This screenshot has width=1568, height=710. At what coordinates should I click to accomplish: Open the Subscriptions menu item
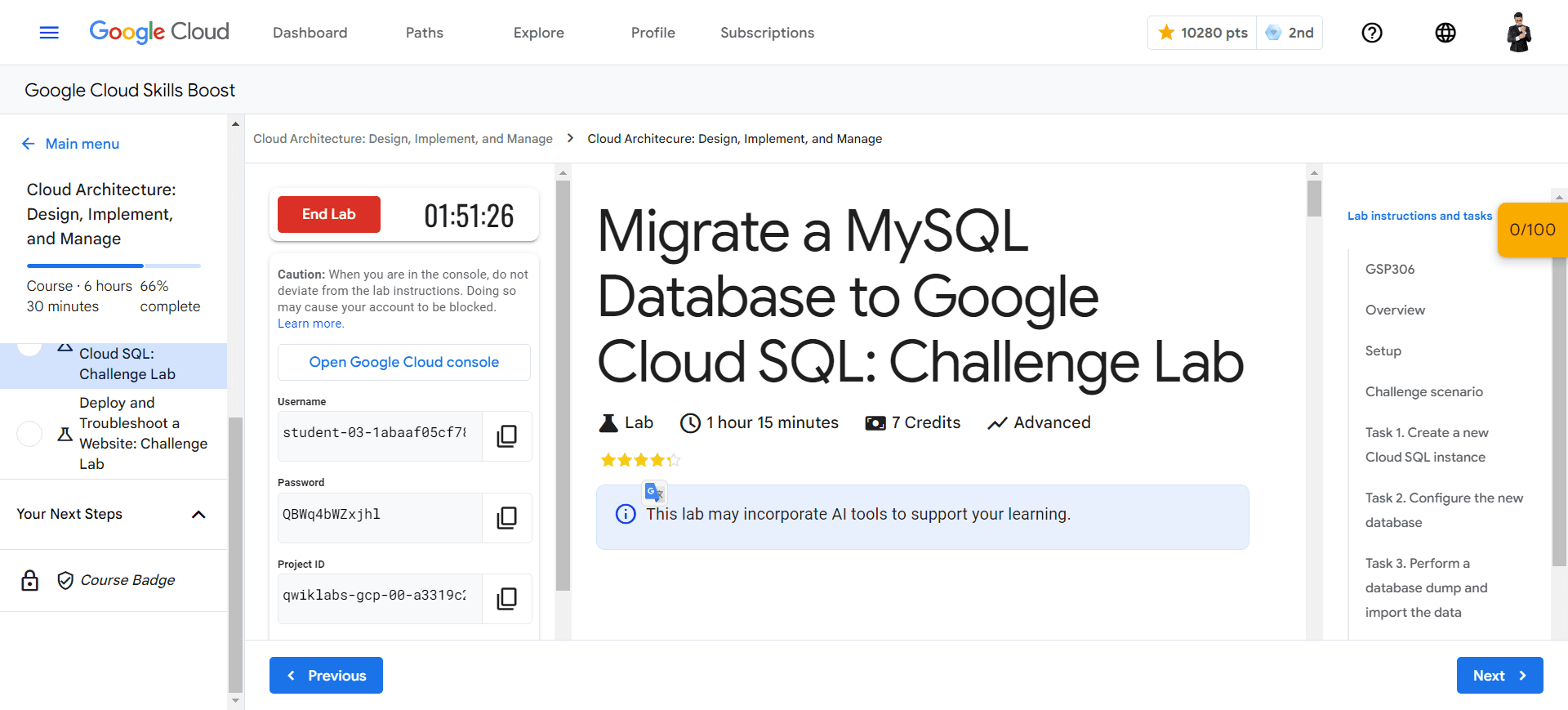pos(767,33)
